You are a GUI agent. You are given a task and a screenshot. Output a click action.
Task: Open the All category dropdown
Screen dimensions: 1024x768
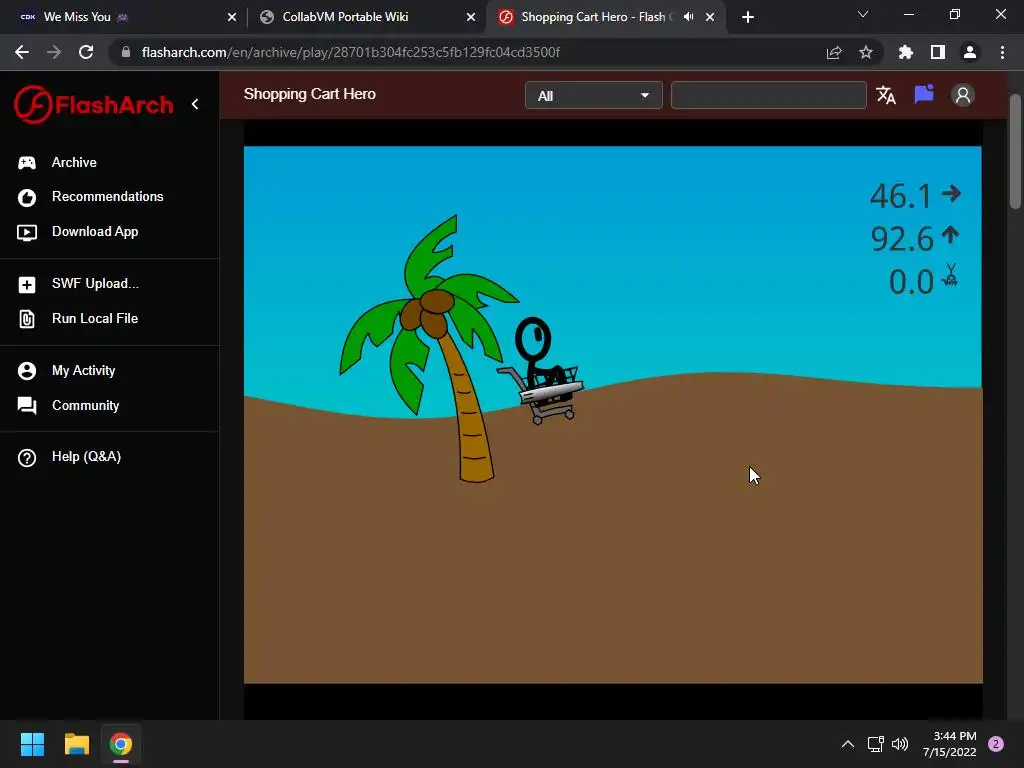594,95
